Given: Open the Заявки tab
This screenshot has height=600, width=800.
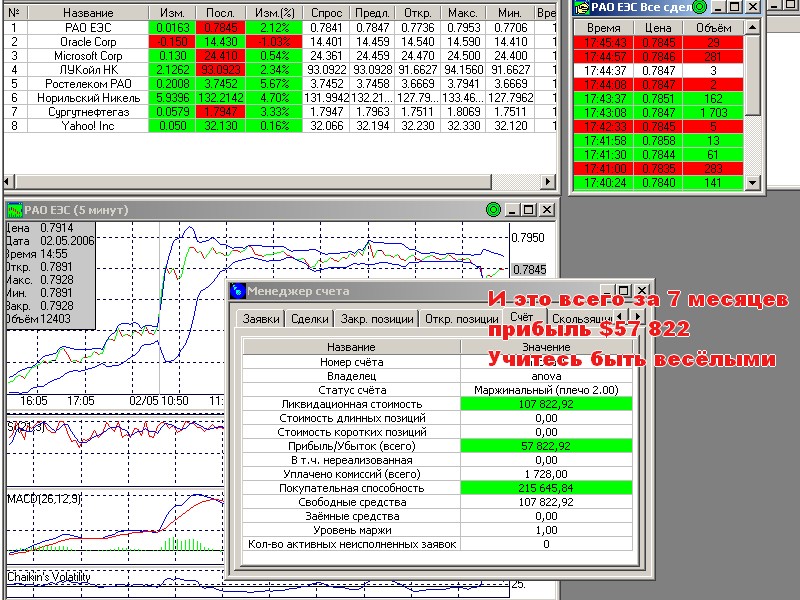Looking at the screenshot, I should [261, 320].
